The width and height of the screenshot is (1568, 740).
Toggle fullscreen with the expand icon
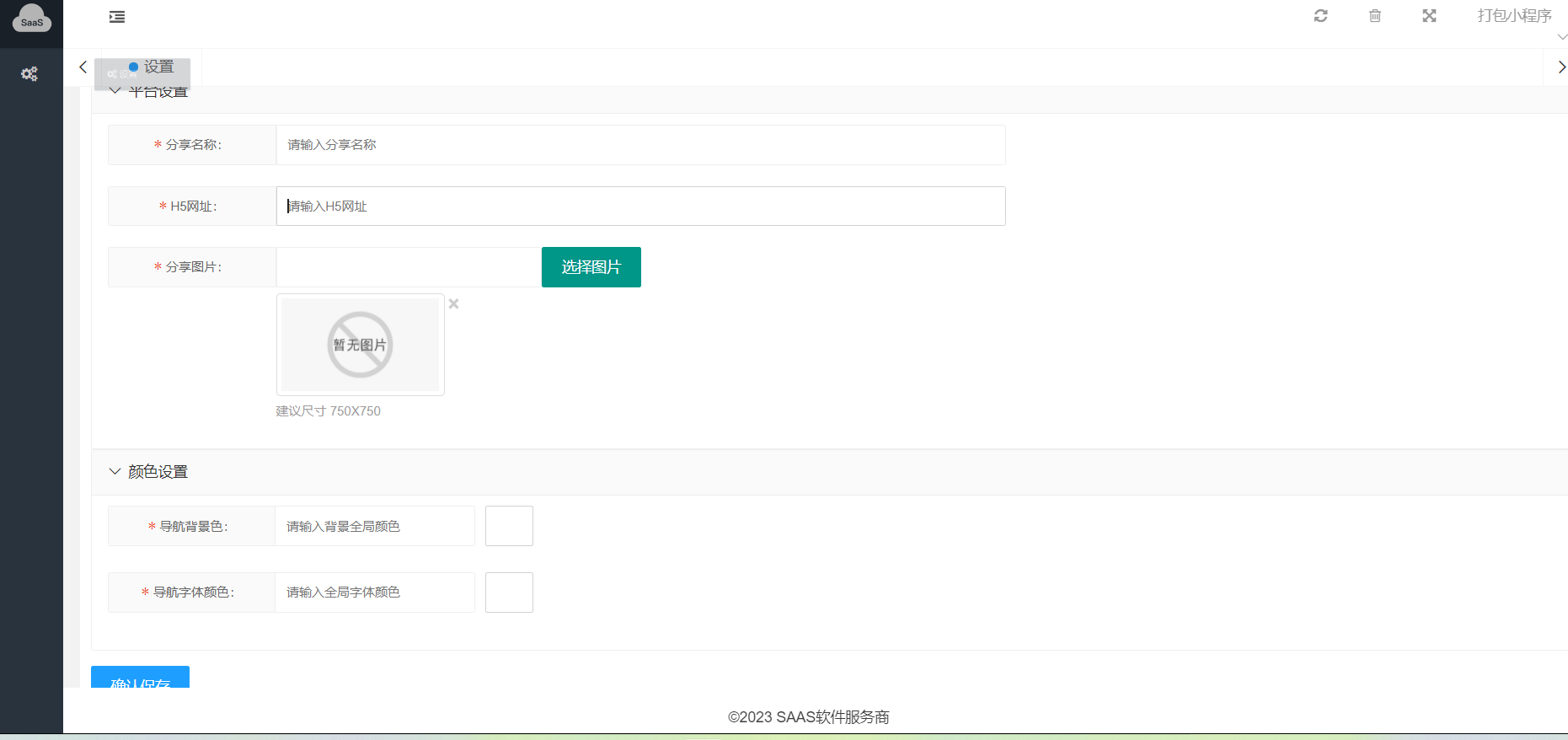(x=1429, y=16)
